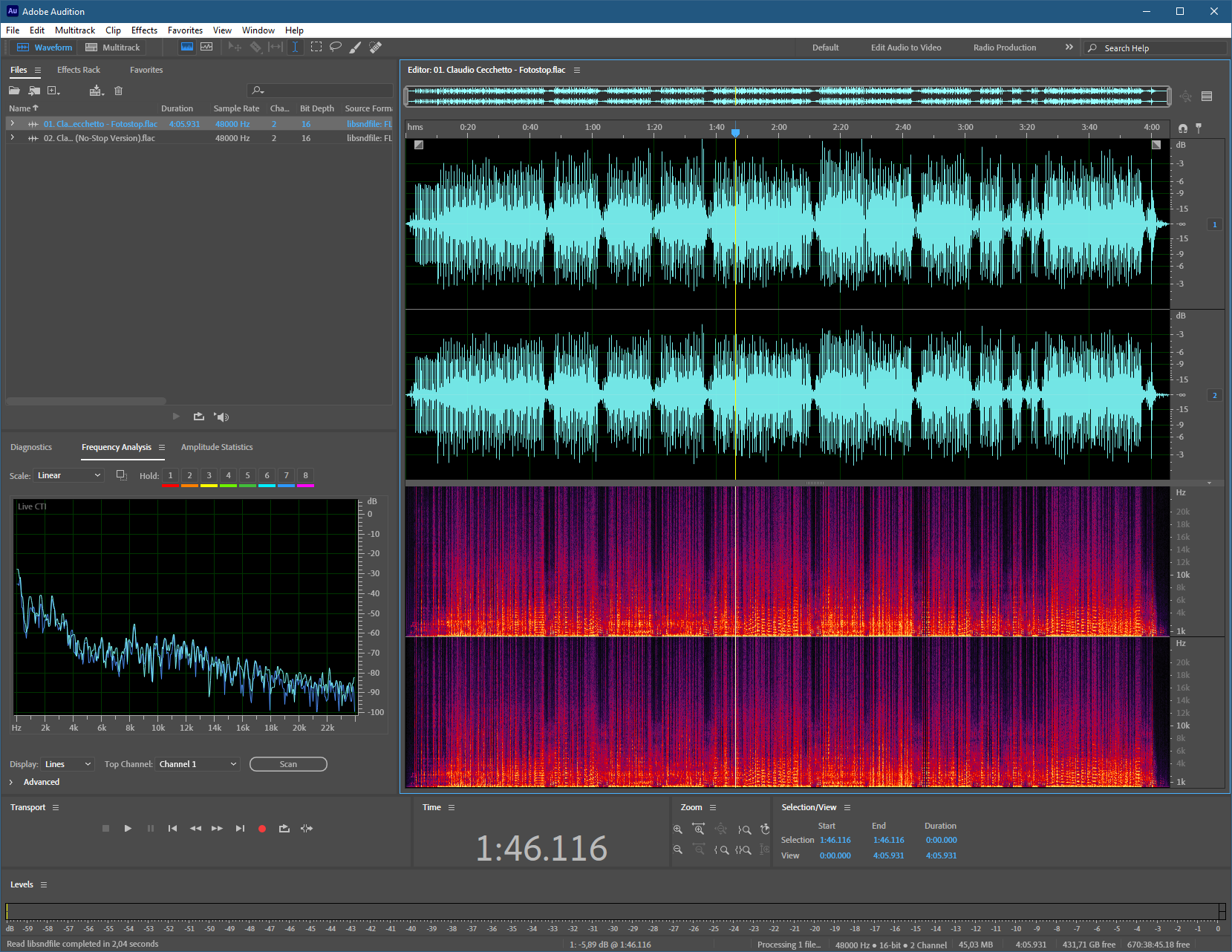The image size is (1232, 952).
Task: Toggle Loop Preview in Files panel
Action: [198, 417]
